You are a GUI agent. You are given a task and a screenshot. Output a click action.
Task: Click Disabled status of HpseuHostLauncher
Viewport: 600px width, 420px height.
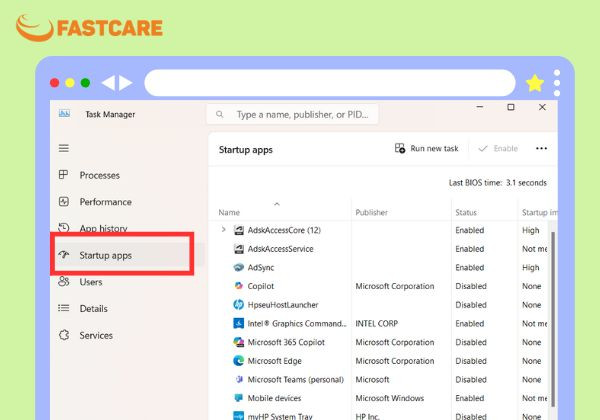[471, 305]
